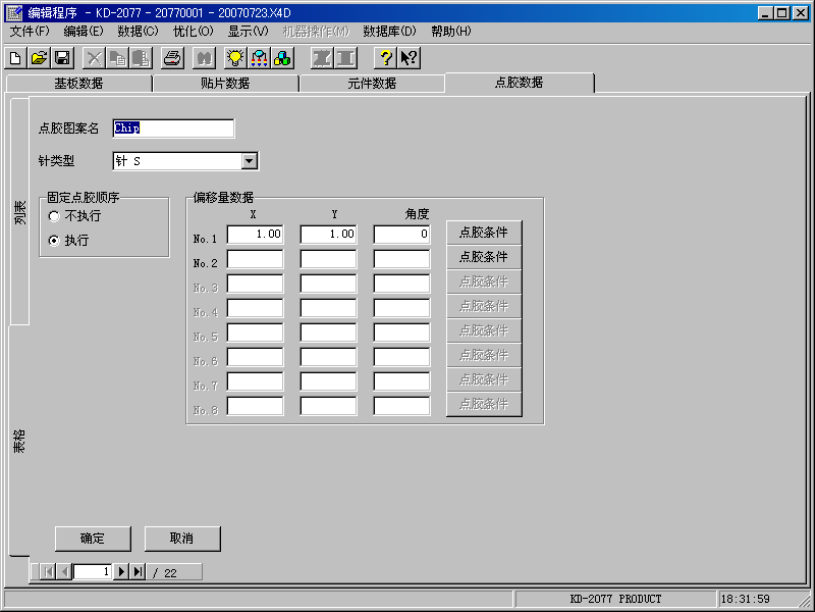Print using the printer toolbar icon
The height and width of the screenshot is (612, 815).
173,58
